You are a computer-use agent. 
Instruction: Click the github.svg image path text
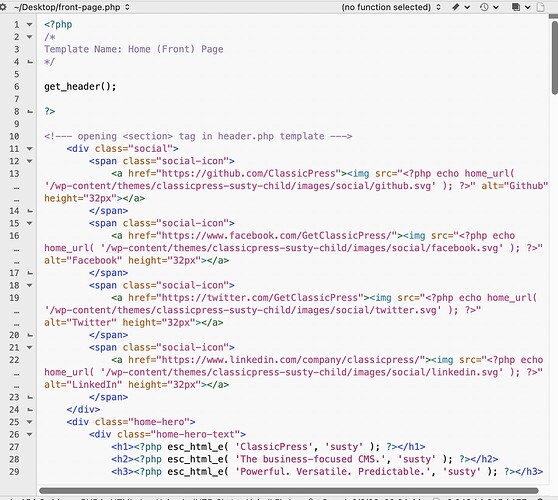(240, 186)
